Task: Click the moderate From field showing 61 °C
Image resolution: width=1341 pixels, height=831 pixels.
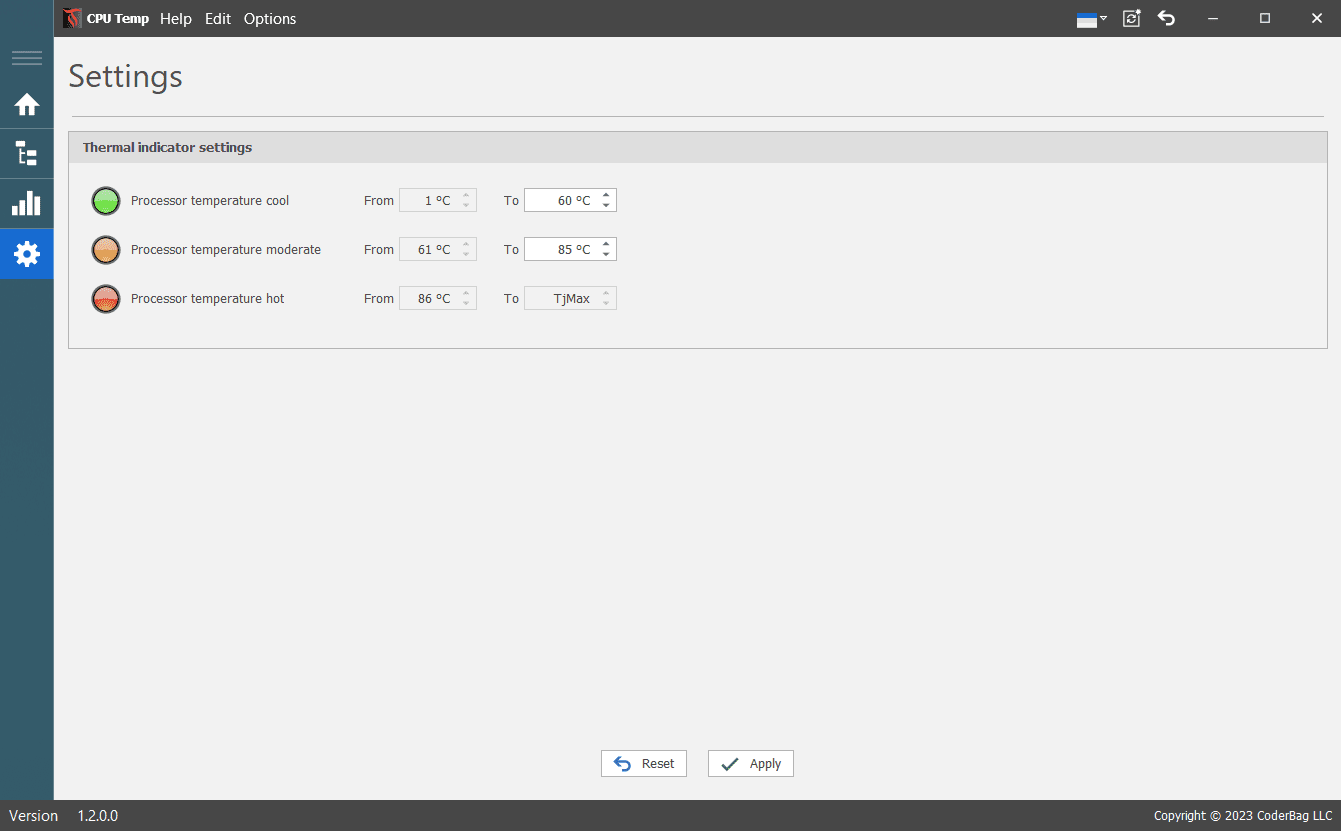Action: click(x=438, y=249)
